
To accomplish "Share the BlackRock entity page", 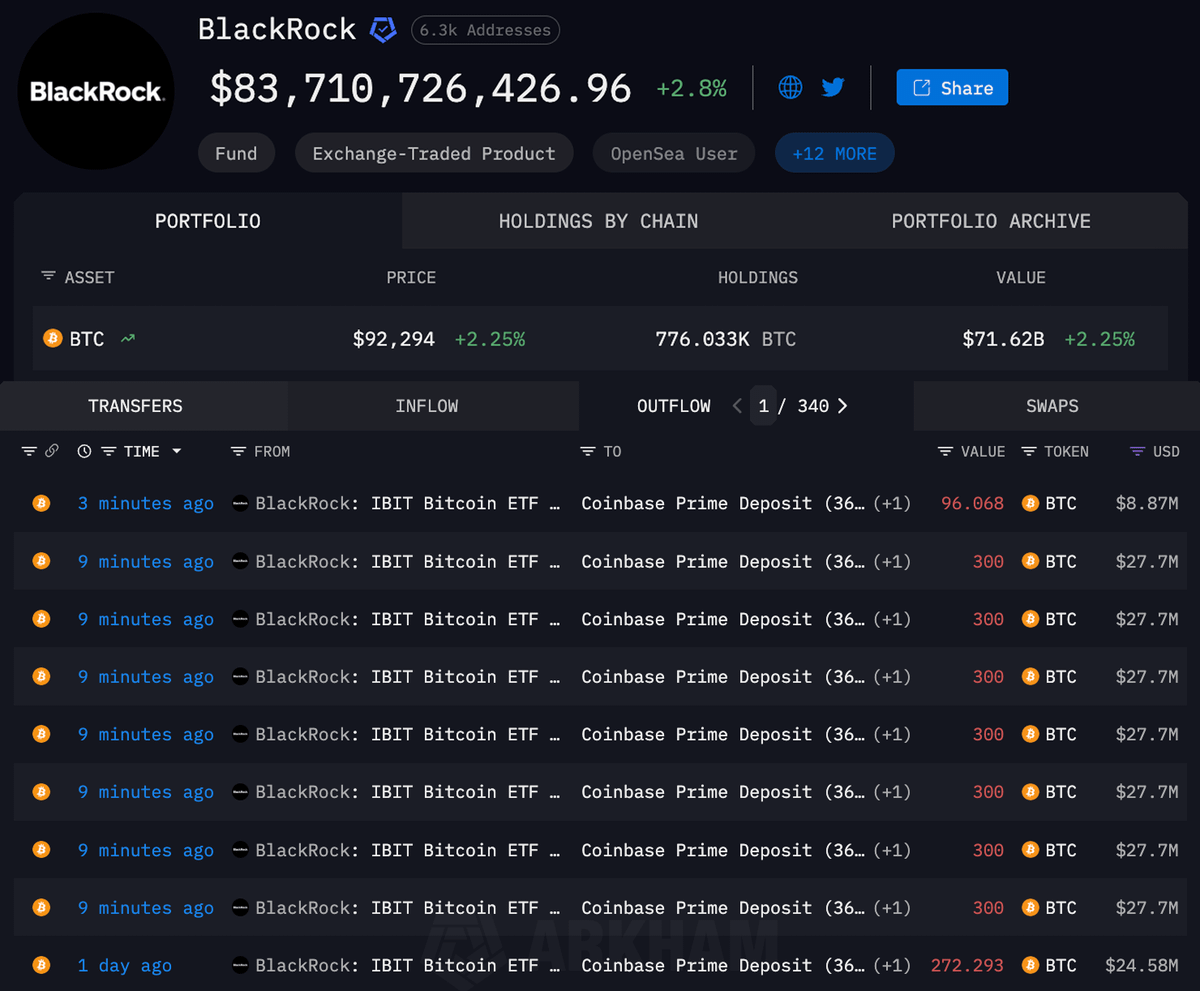I will [952, 88].
